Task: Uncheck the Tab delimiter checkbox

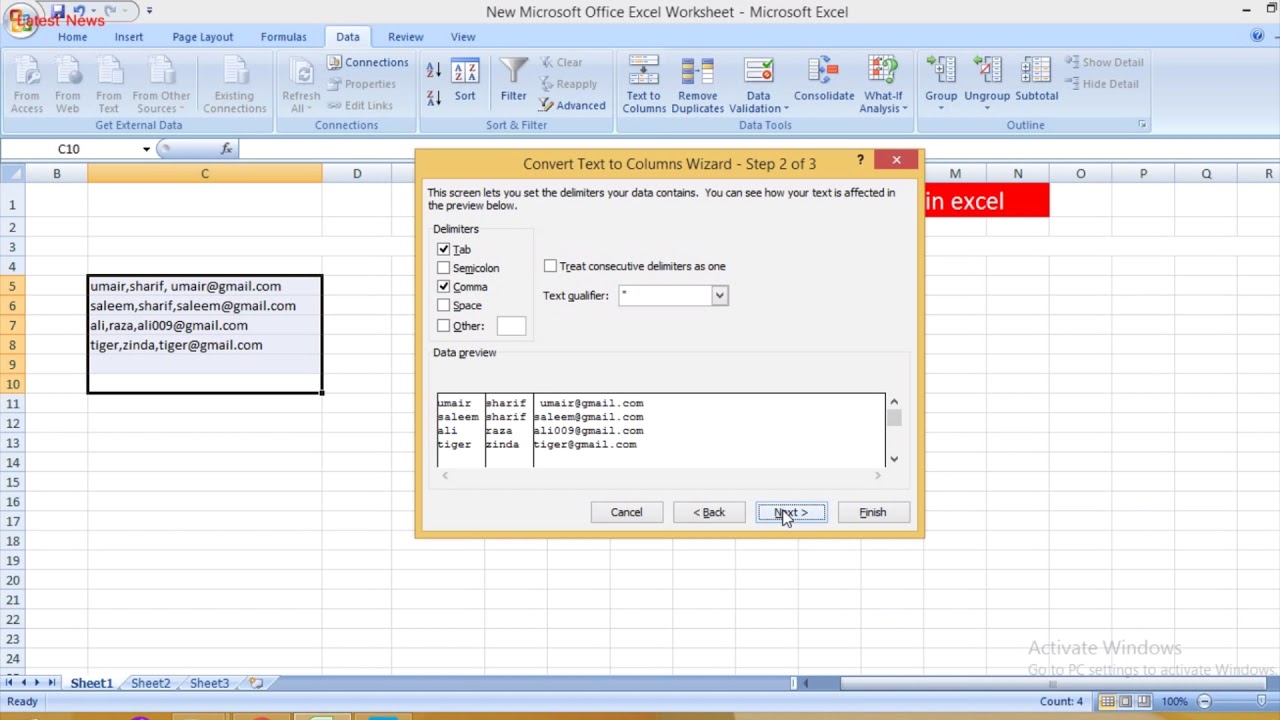Action: coord(443,249)
